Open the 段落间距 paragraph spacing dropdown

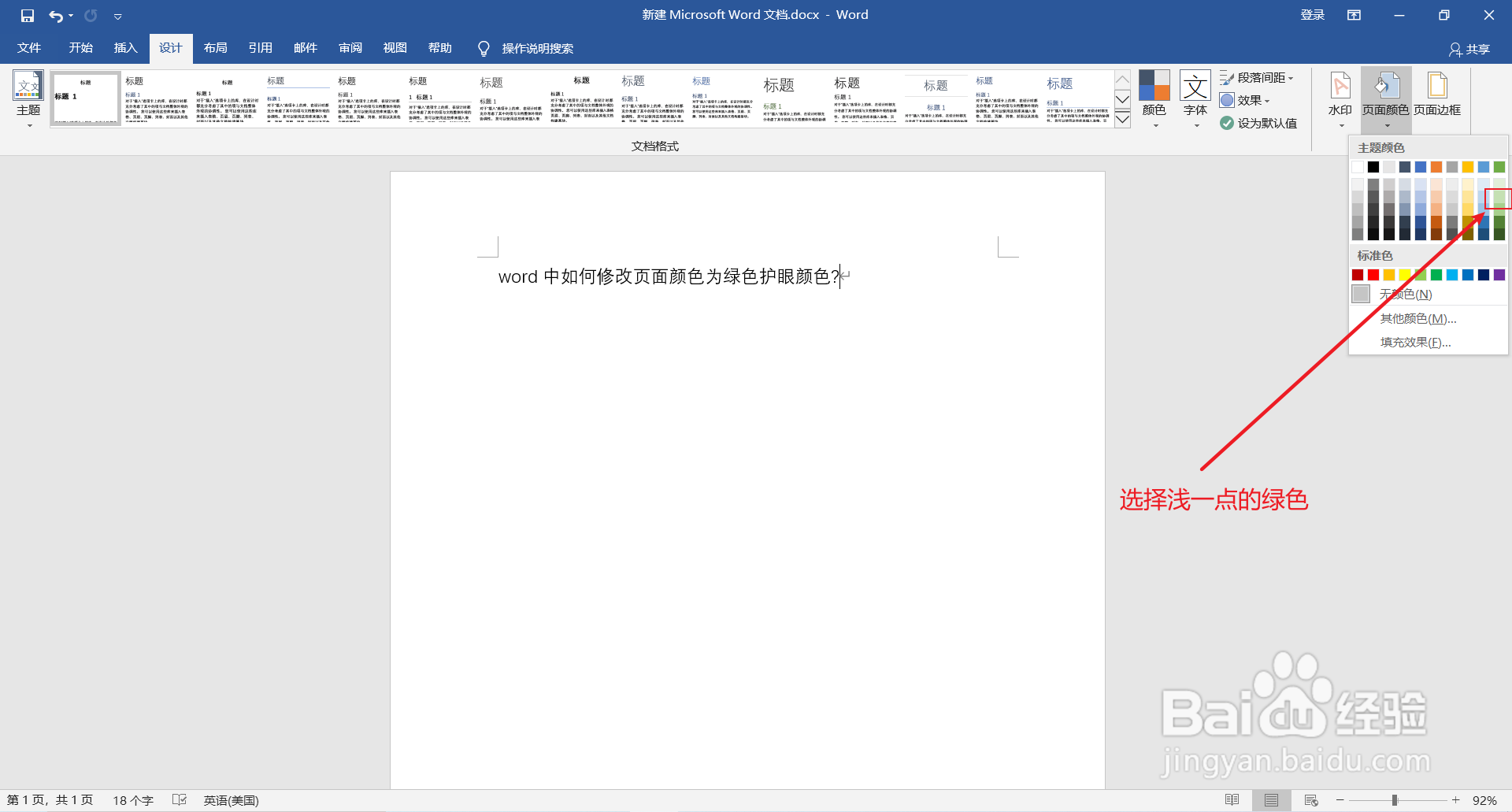[1257, 78]
